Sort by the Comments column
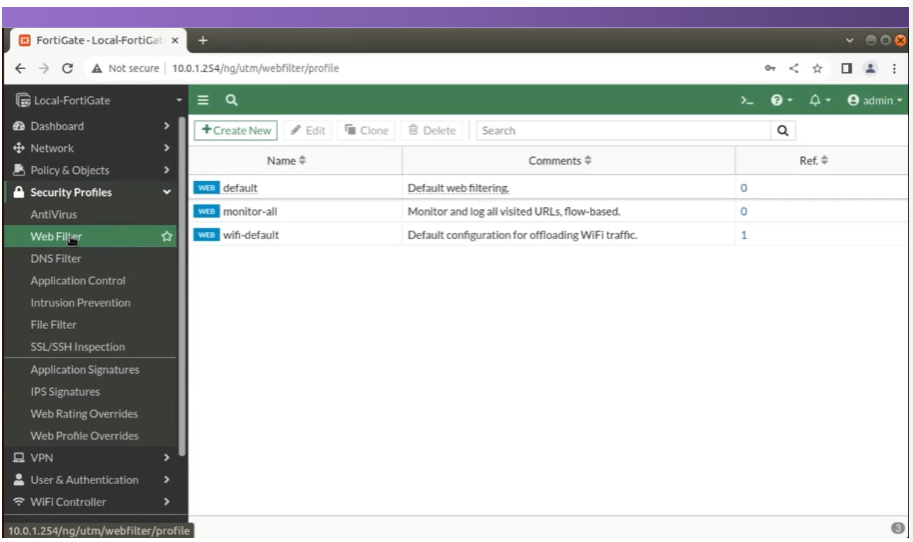Image resolution: width=913 pixels, height=542 pixels. [x=560, y=161]
